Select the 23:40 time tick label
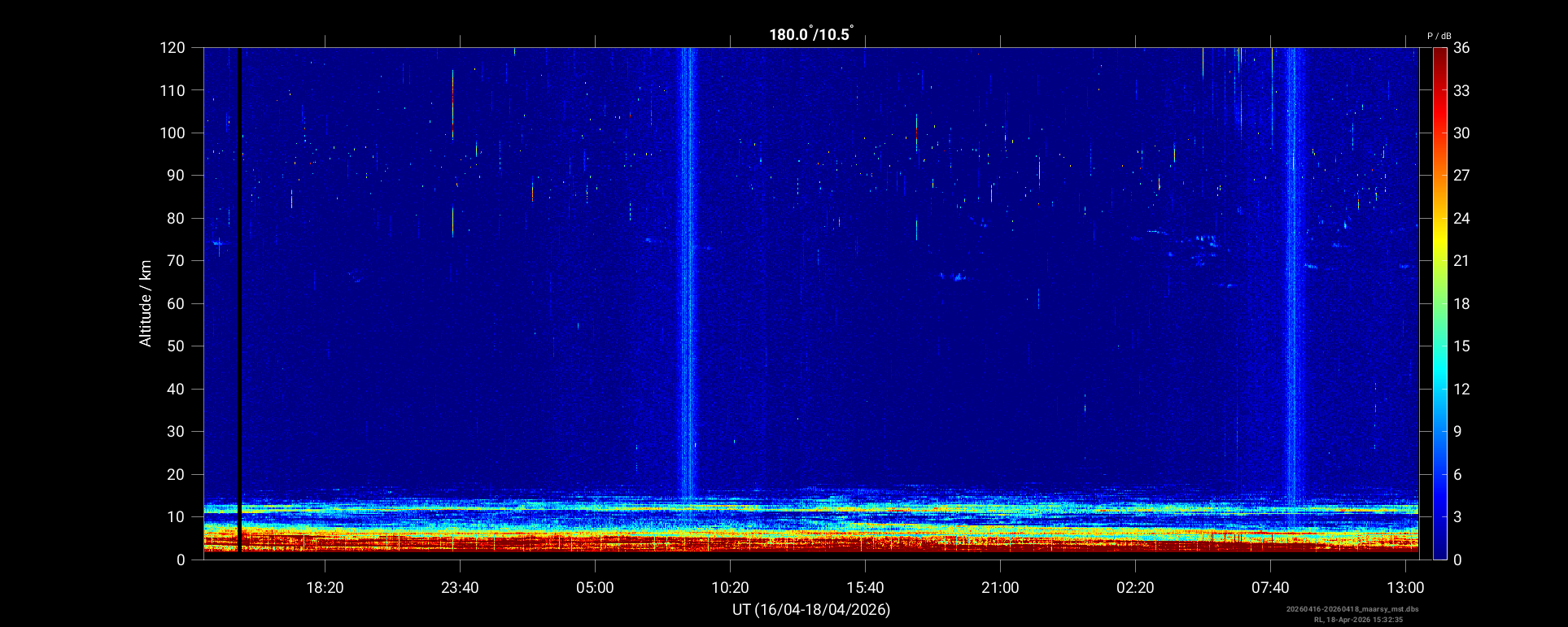The width and height of the screenshot is (1568, 627). pyautogui.click(x=460, y=587)
